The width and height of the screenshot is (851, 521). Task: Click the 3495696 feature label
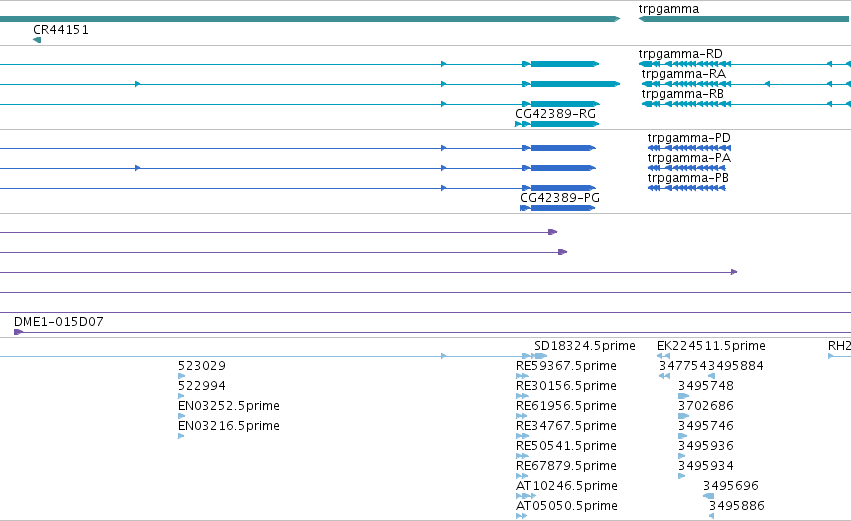[x=731, y=486]
